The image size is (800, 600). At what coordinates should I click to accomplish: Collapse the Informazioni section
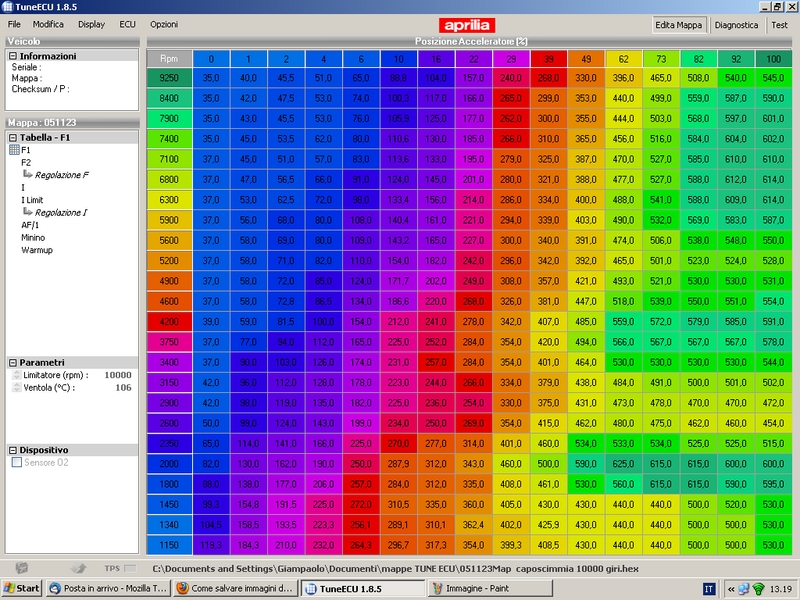pos(13,56)
